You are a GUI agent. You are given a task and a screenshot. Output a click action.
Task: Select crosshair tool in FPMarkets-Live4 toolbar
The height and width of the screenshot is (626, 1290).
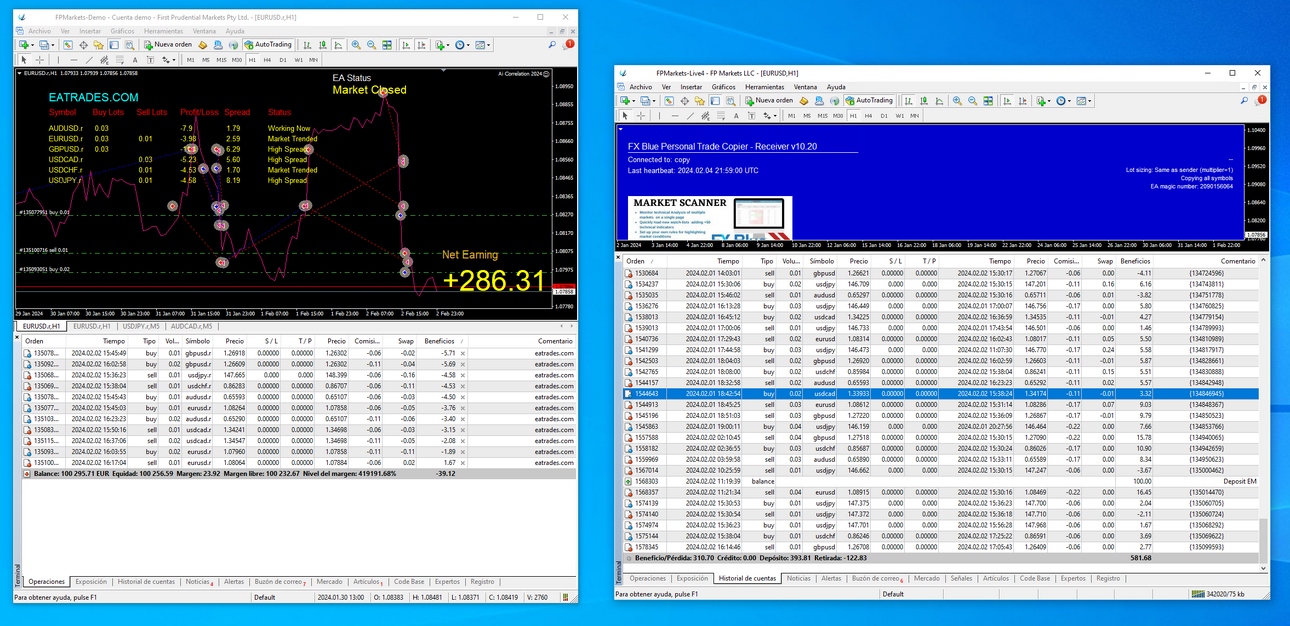640,115
